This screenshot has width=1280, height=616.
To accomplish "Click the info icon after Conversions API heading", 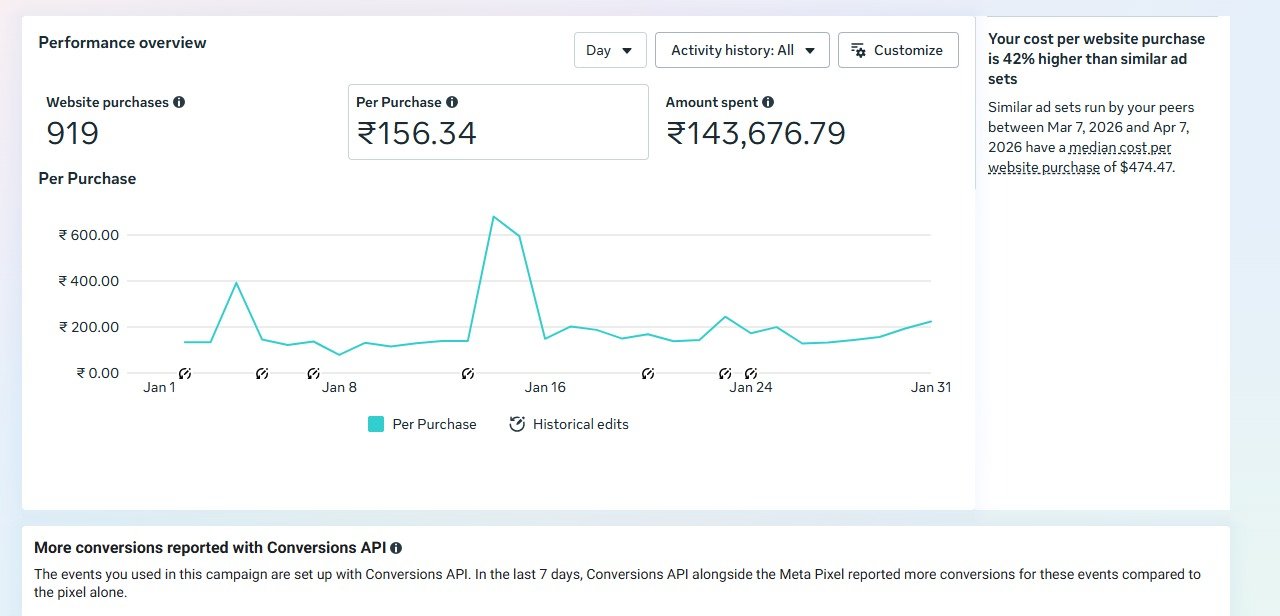I will [x=397, y=548].
